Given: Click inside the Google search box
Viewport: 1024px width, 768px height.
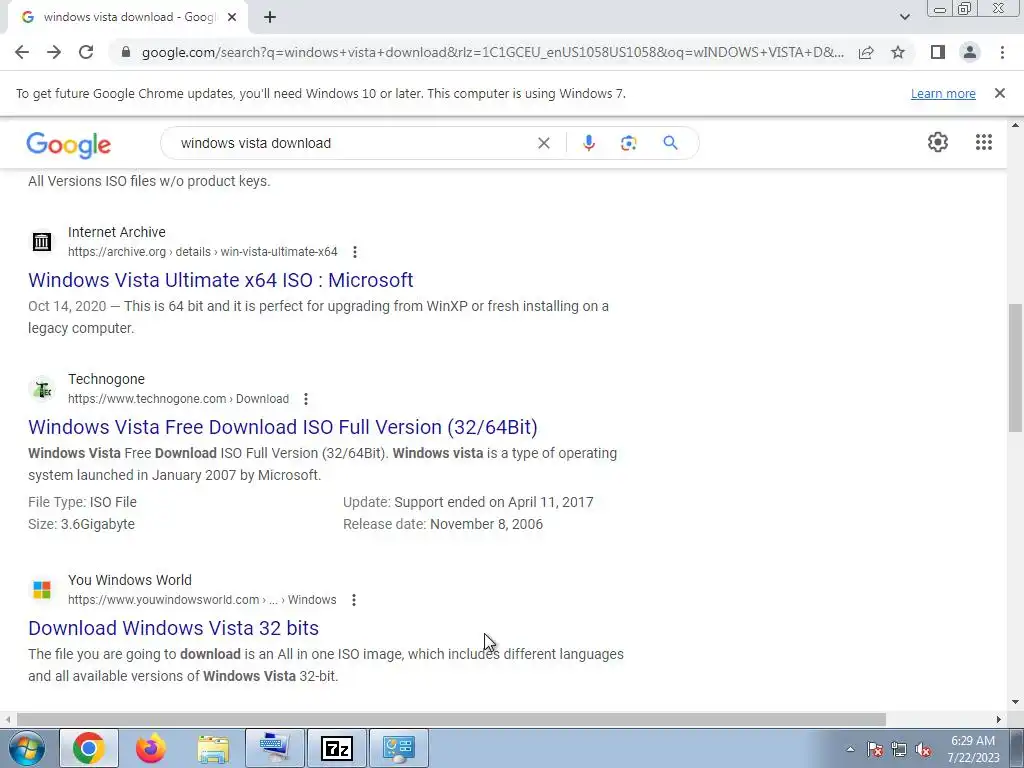Looking at the screenshot, I should tap(353, 143).
